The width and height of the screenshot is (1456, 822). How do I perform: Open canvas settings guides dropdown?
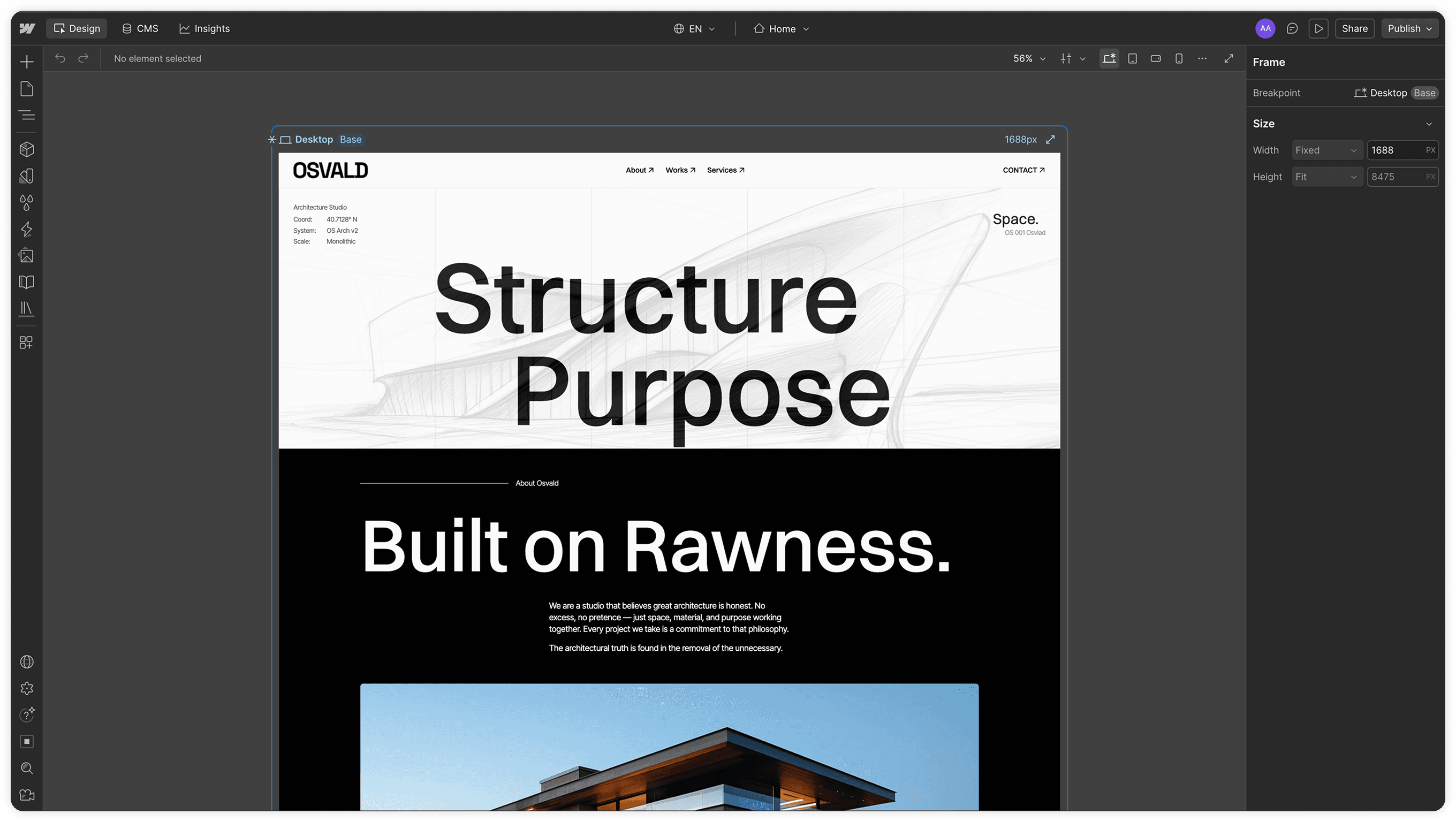click(x=1073, y=58)
